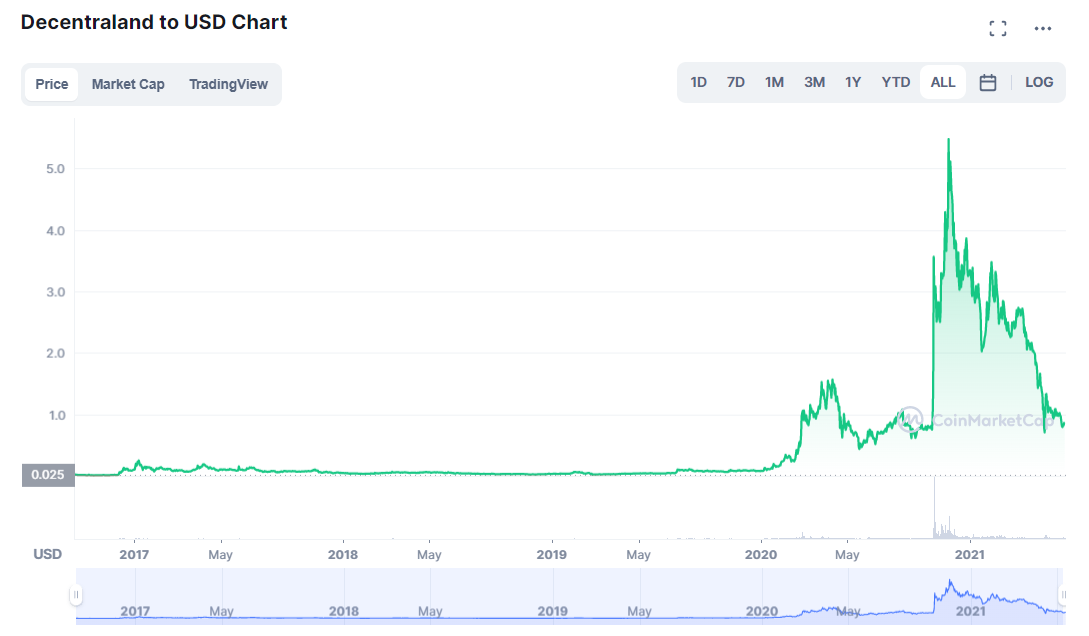Viewport: 1089px width, 636px height.
Task: Choose the 1M time range
Action: tap(774, 83)
